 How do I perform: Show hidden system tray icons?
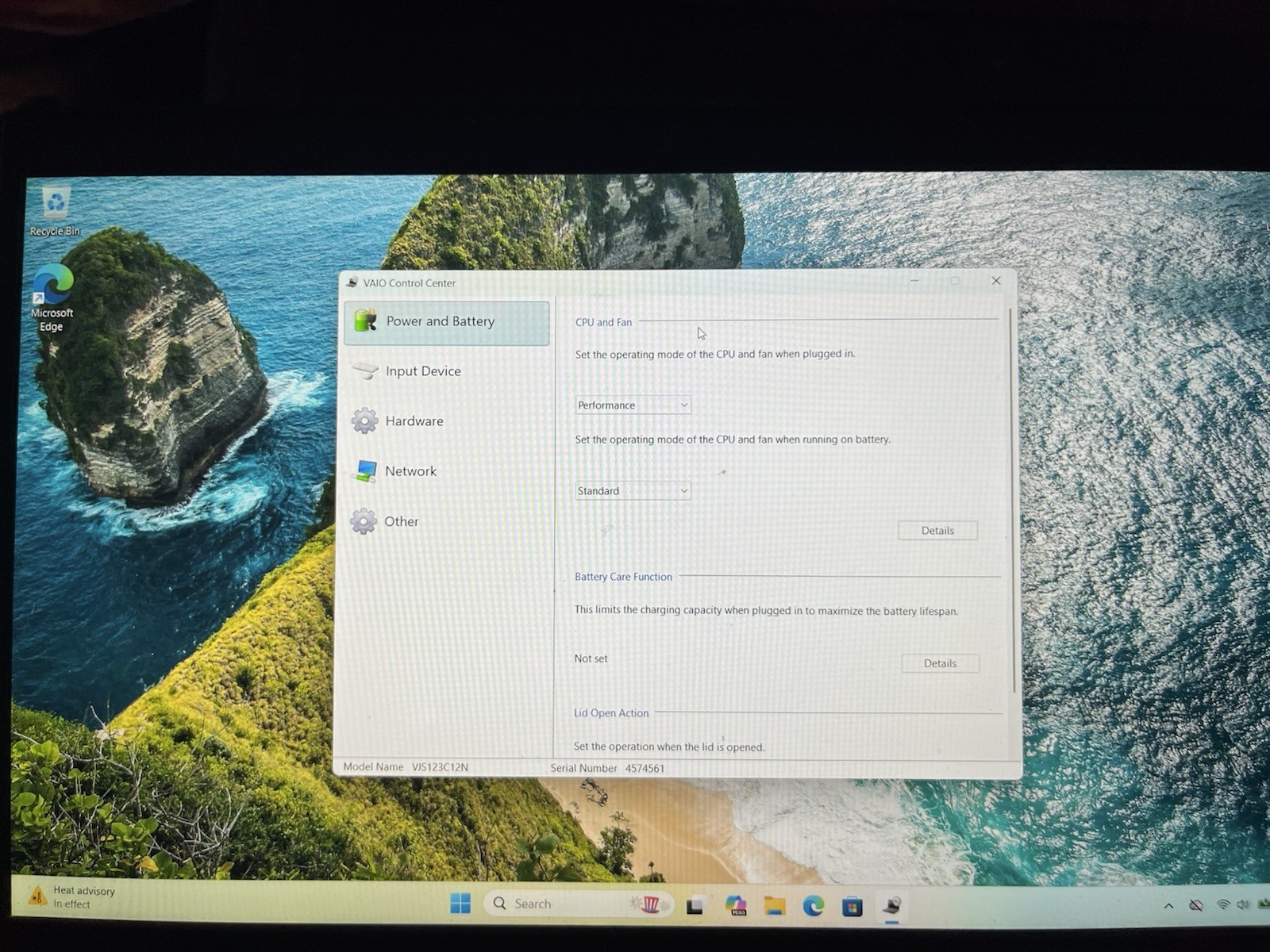point(1168,905)
